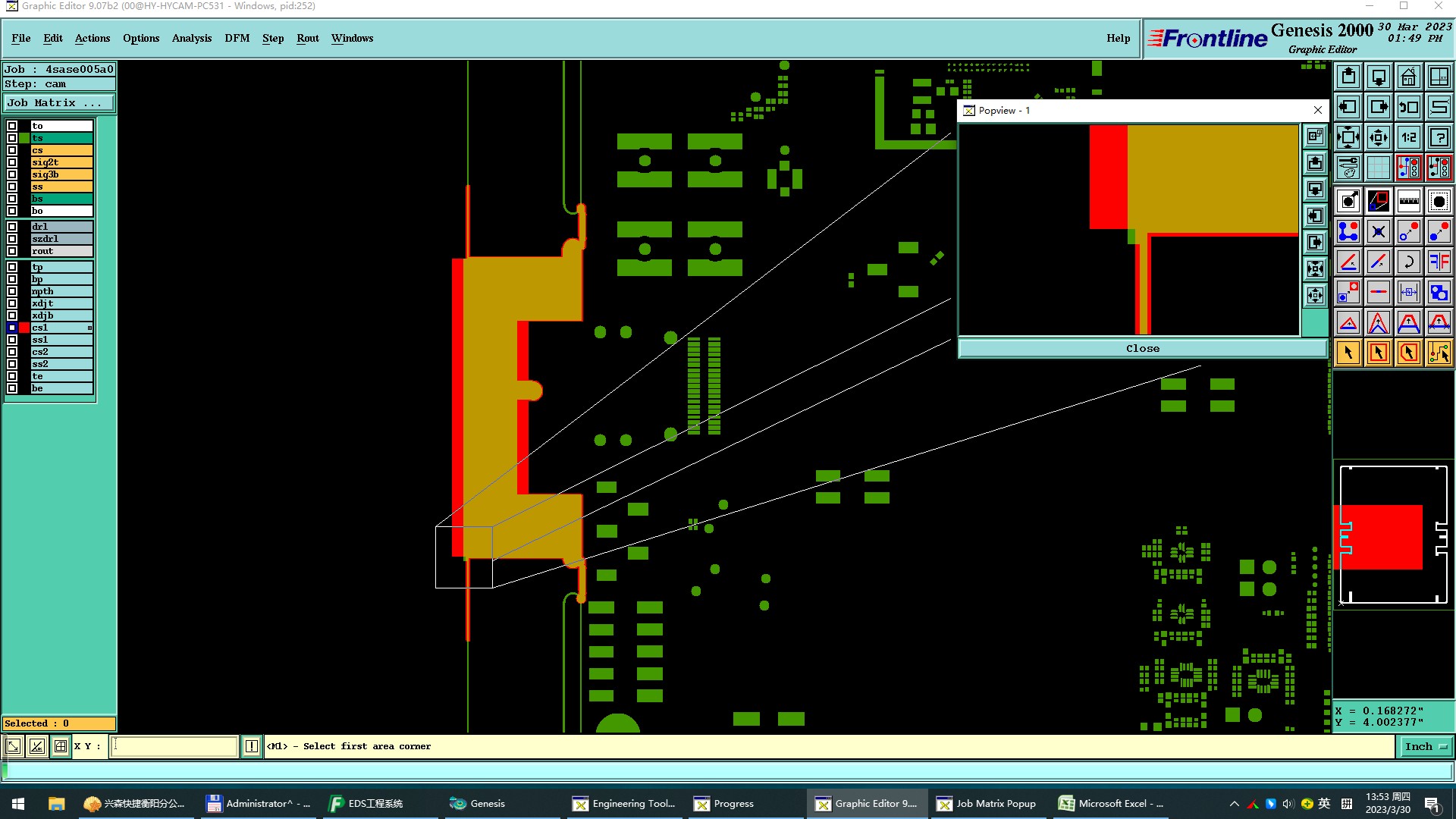The width and height of the screenshot is (1456, 819).
Task: Click expander mark on cs1 row
Action: click(89, 328)
